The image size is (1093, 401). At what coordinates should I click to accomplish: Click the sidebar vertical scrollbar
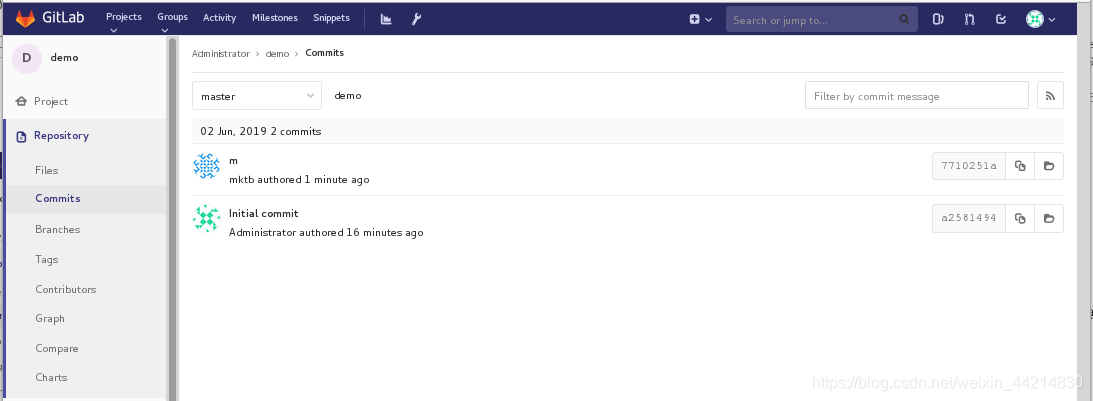(x=171, y=218)
